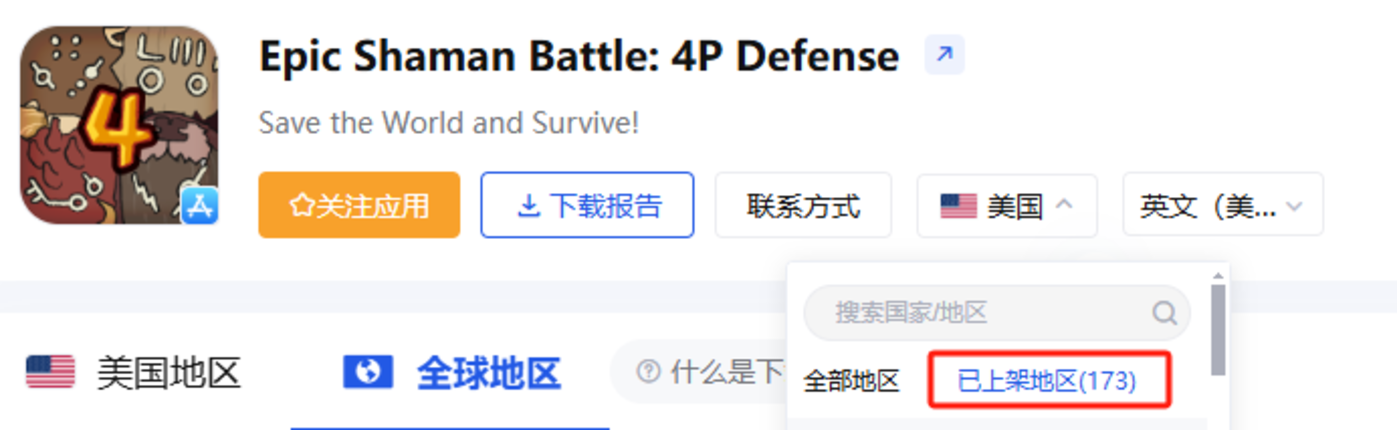The image size is (1397, 430).
Task: Click the region list scrollbar thumb
Action: [x=1217, y=330]
